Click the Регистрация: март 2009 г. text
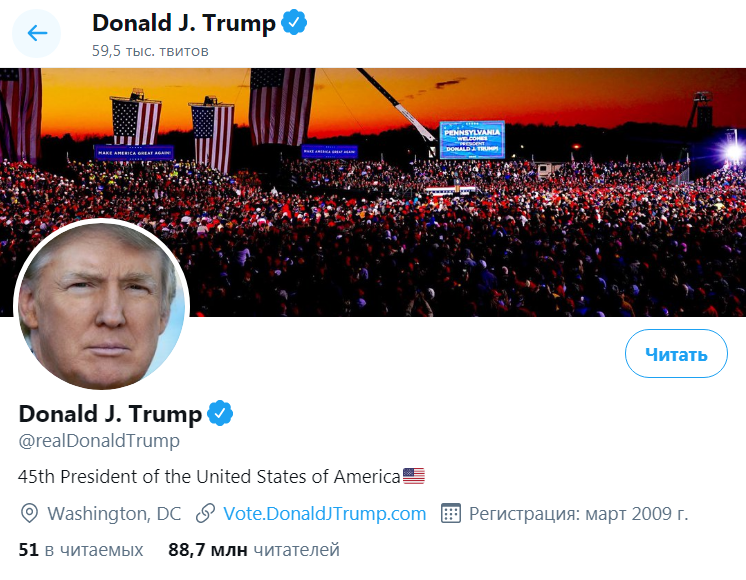The image size is (746, 580). pos(579,514)
